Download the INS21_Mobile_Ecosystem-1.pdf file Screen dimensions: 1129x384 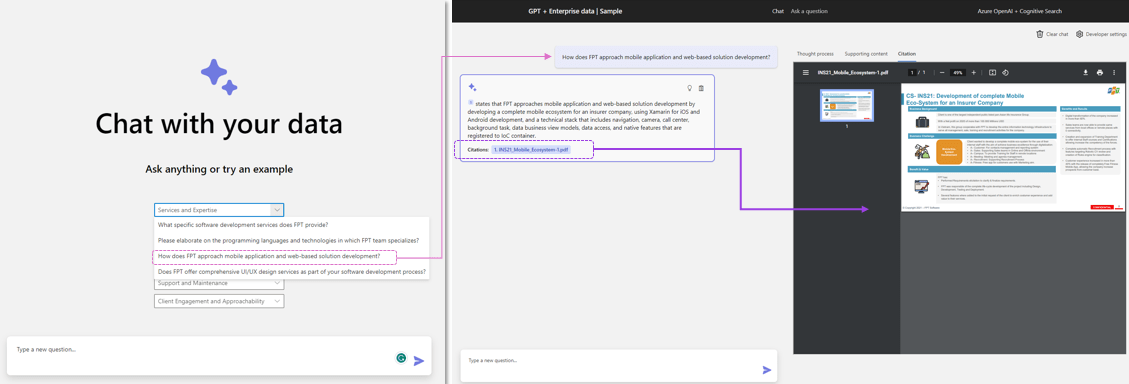(1086, 73)
